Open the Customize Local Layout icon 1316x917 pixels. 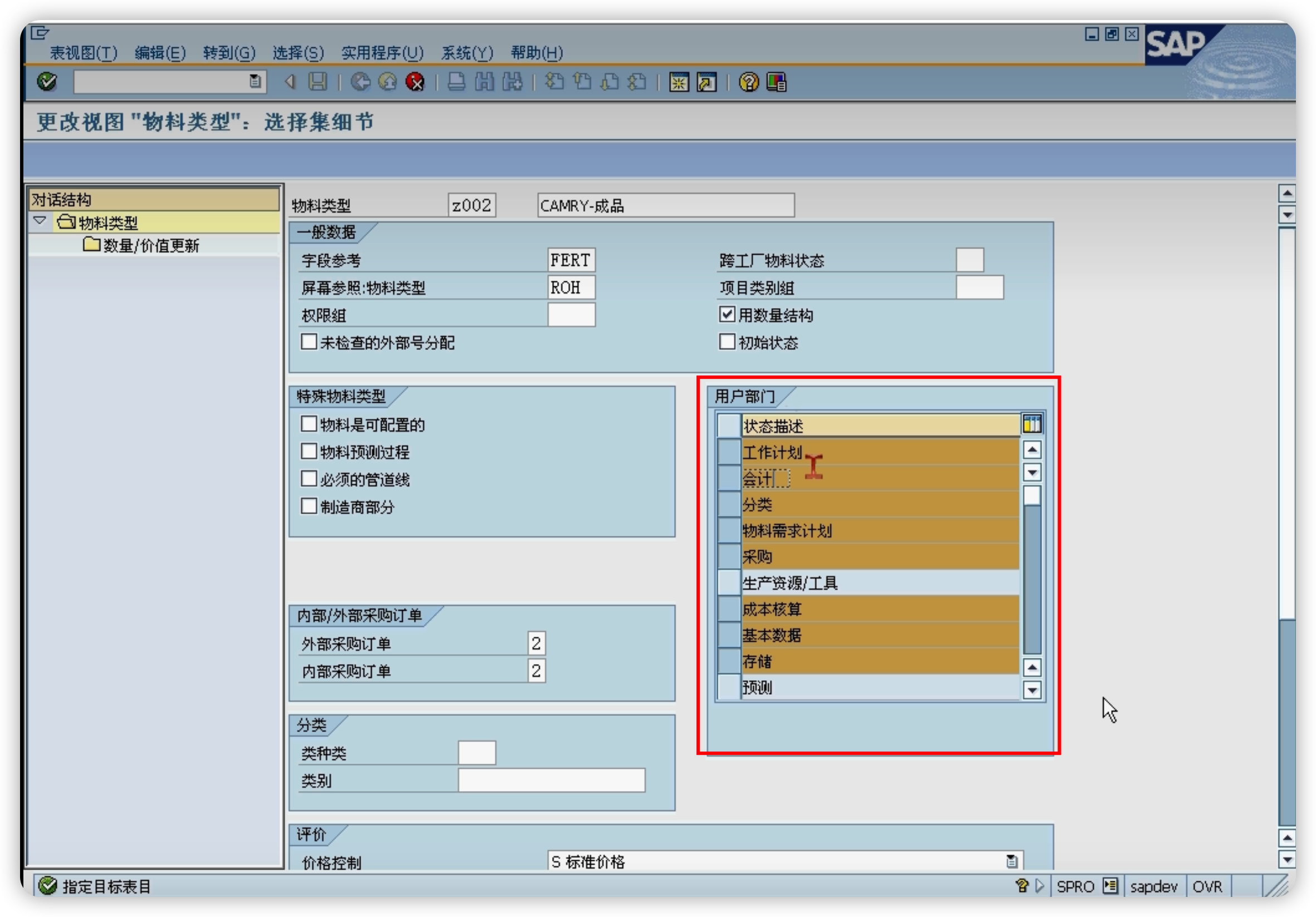(776, 82)
